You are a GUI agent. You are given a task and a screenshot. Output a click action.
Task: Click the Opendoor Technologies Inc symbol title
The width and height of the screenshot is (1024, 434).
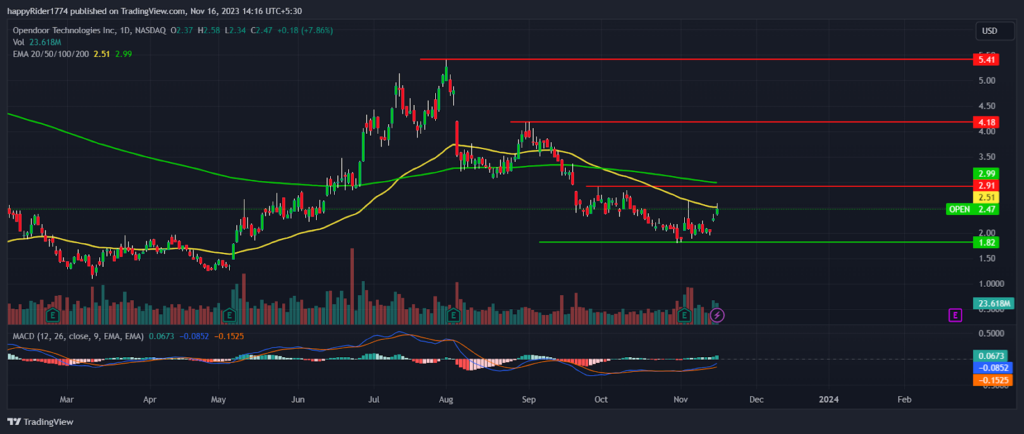63,31
